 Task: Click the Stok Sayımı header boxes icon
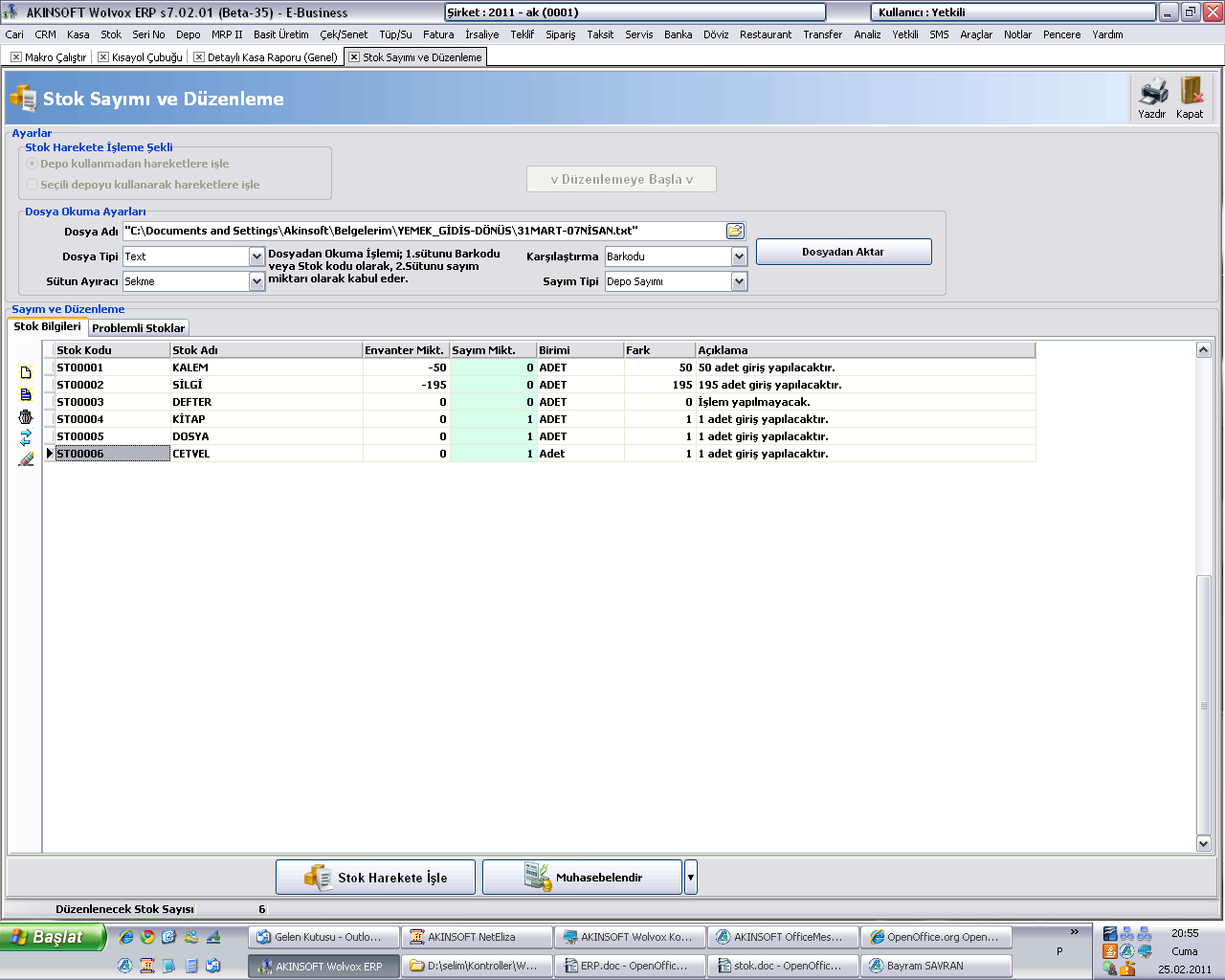coord(22,98)
